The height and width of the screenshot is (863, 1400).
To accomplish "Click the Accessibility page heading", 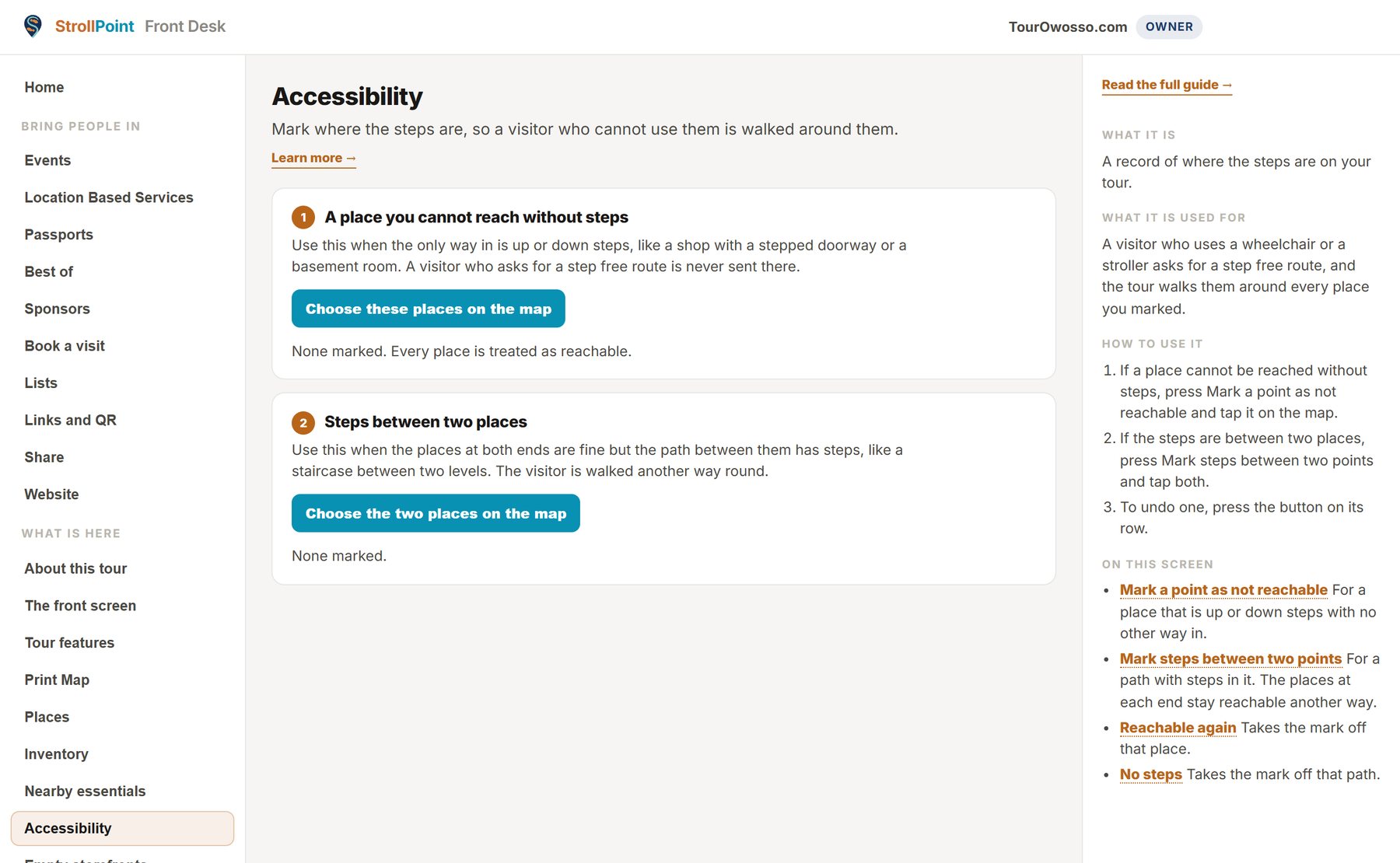I will click(x=347, y=96).
